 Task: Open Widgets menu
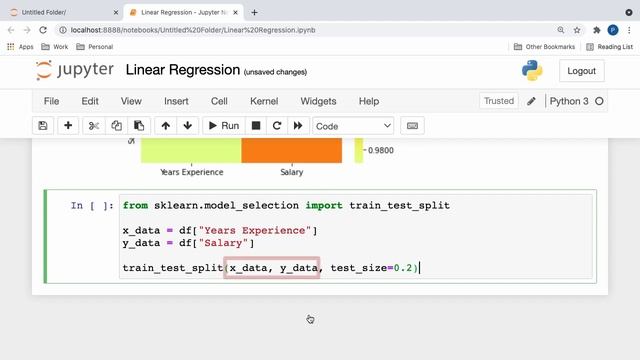[318, 101]
